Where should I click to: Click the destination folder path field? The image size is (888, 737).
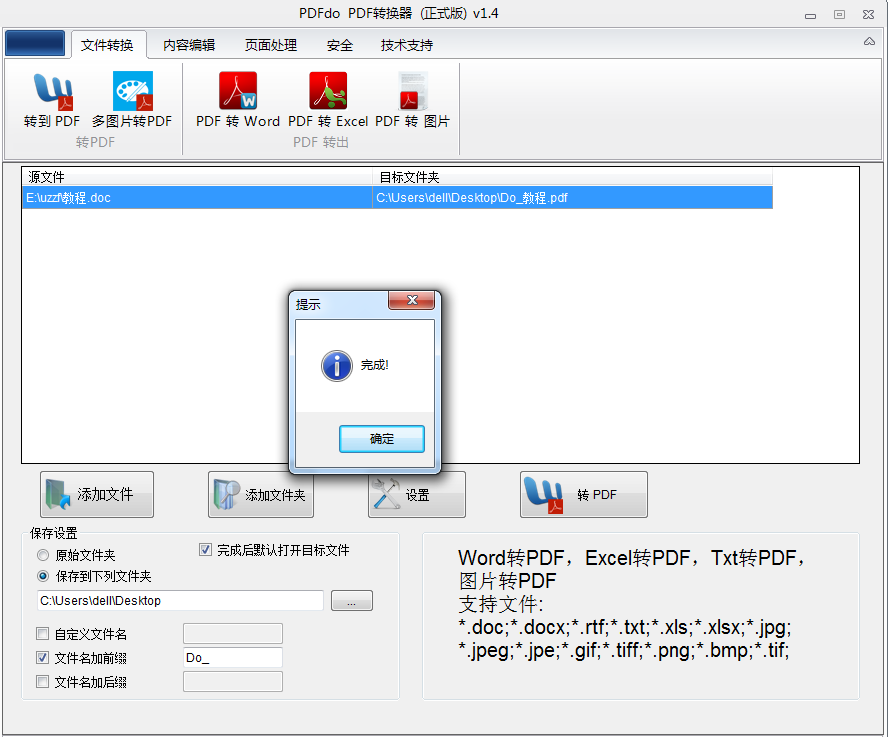click(x=180, y=600)
